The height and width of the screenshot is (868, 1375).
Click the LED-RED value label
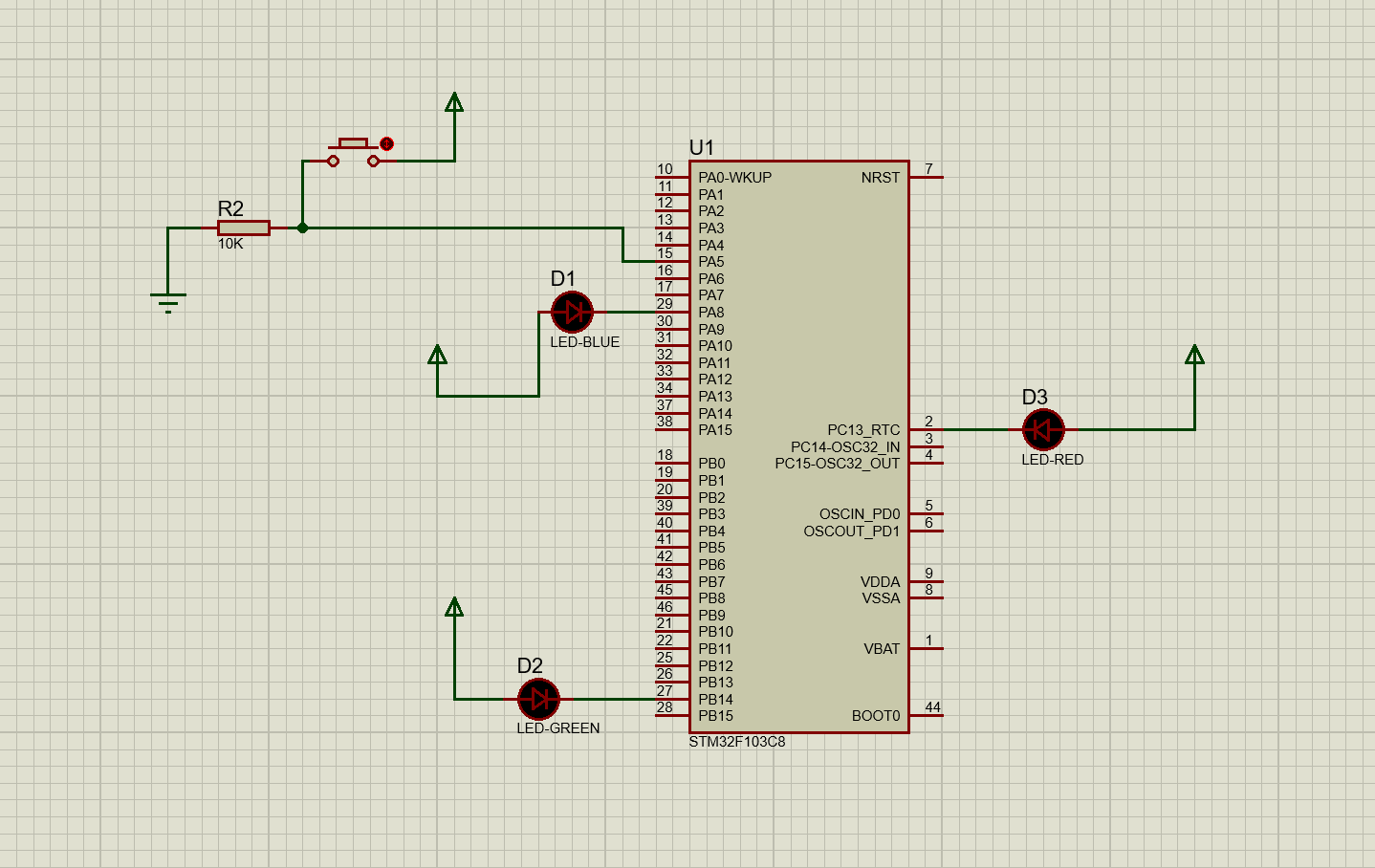[1053, 460]
